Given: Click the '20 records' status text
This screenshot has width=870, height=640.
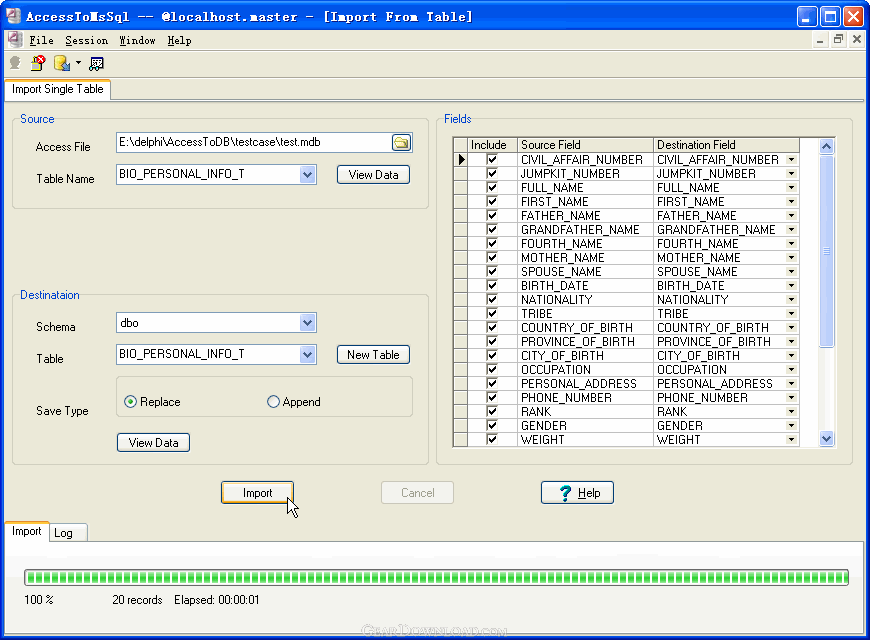Looking at the screenshot, I should tap(137, 600).
